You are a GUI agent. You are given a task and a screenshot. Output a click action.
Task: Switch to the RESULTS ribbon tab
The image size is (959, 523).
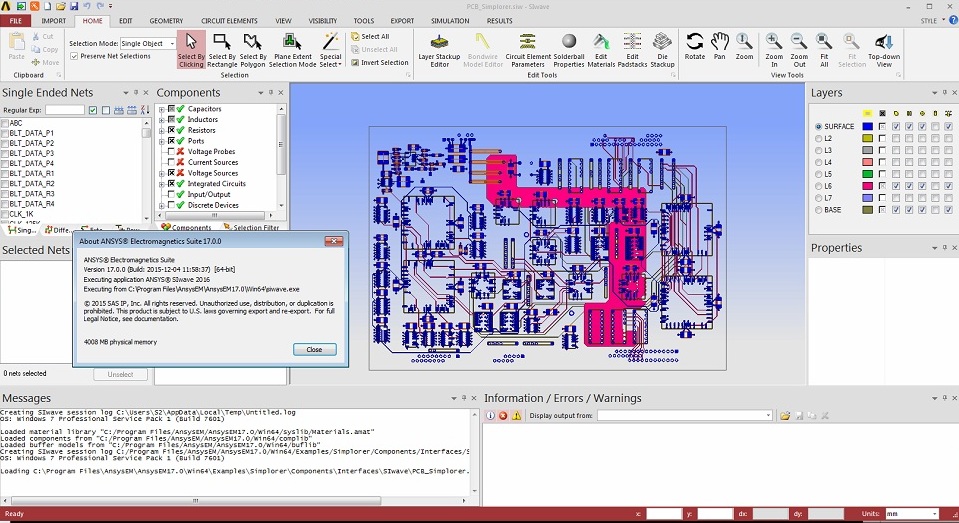[500, 21]
